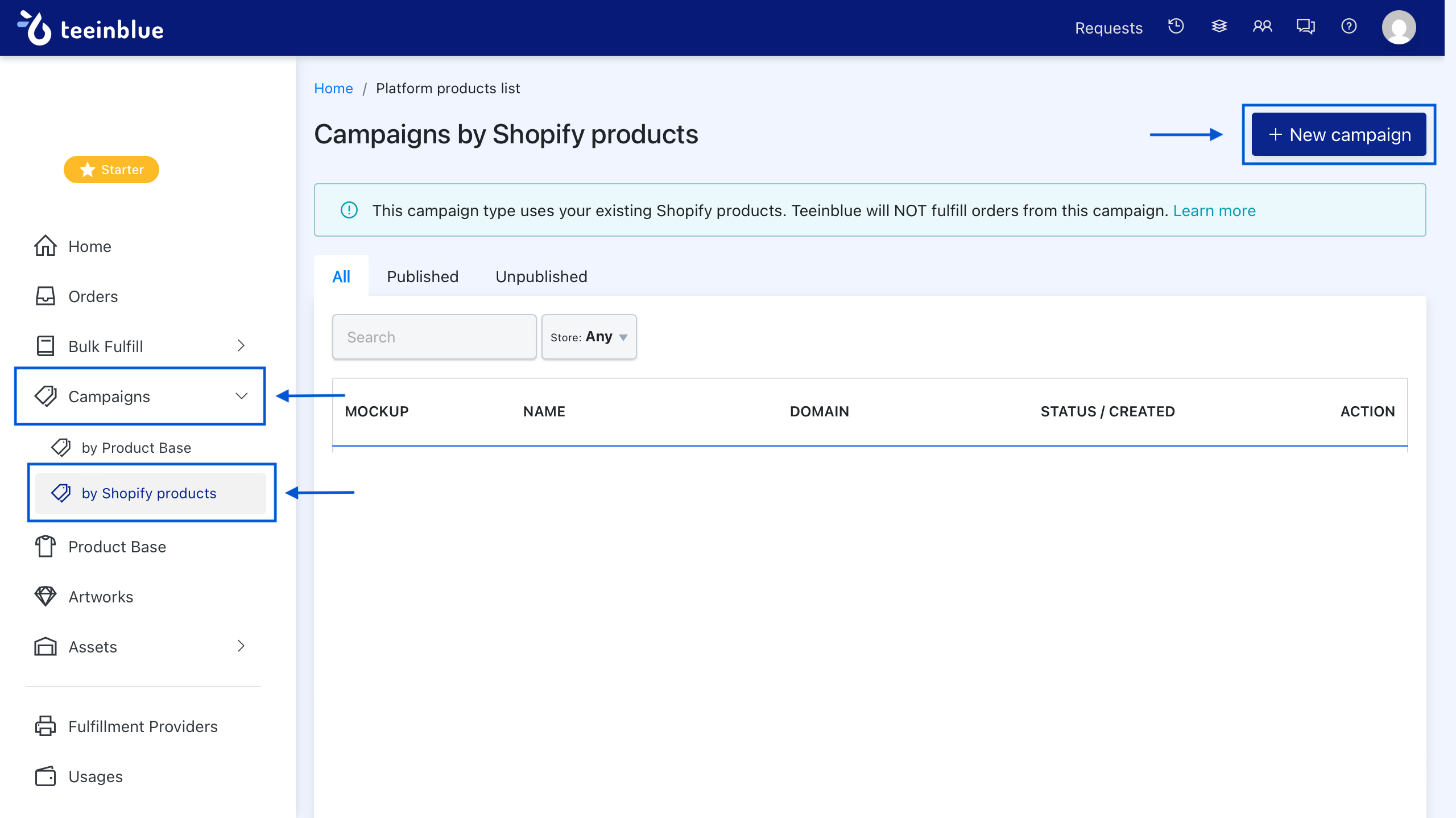
Task: Open the Store: Any dropdown
Action: pyautogui.click(x=589, y=337)
